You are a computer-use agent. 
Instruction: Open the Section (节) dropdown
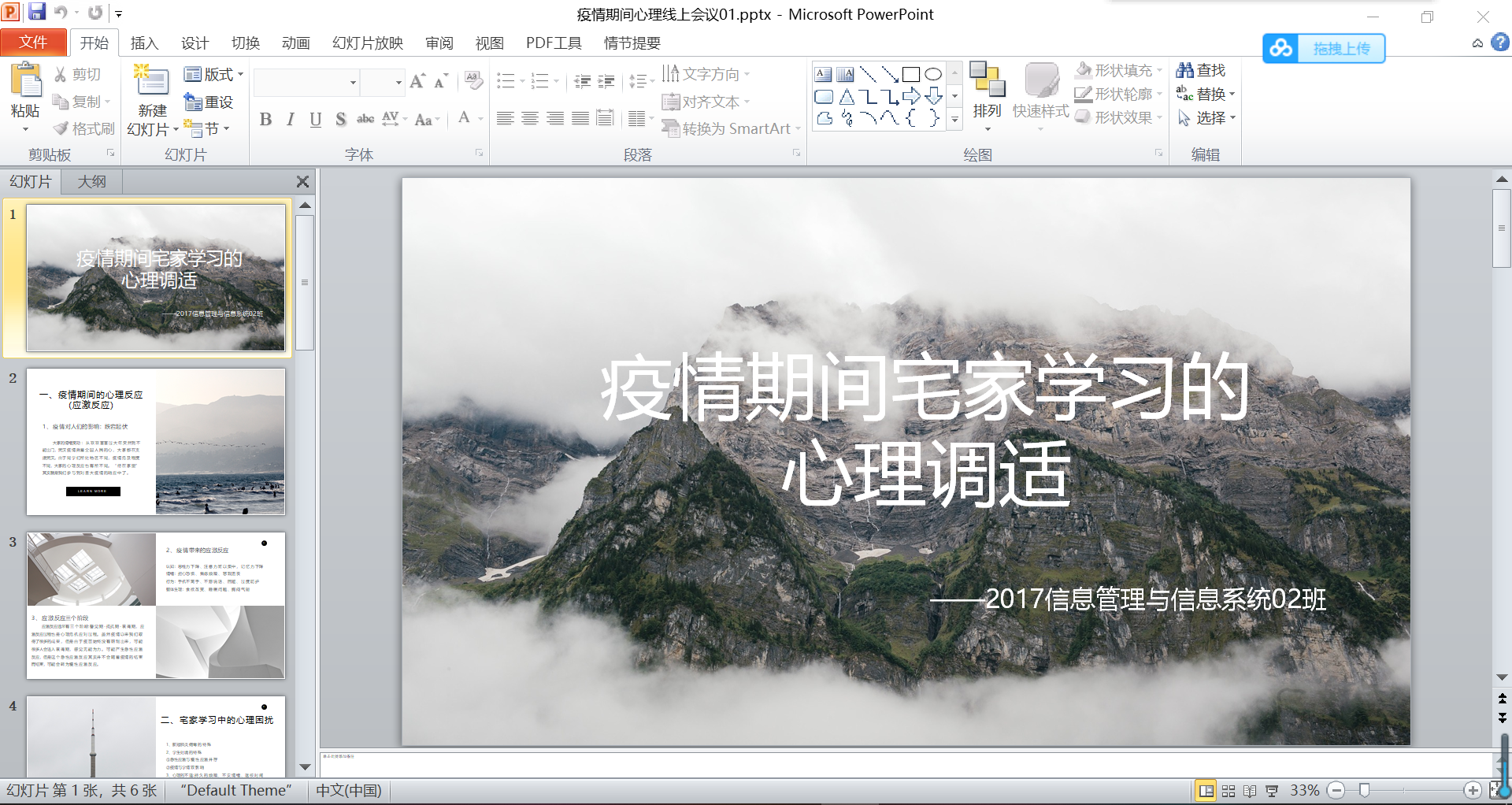pos(206,128)
